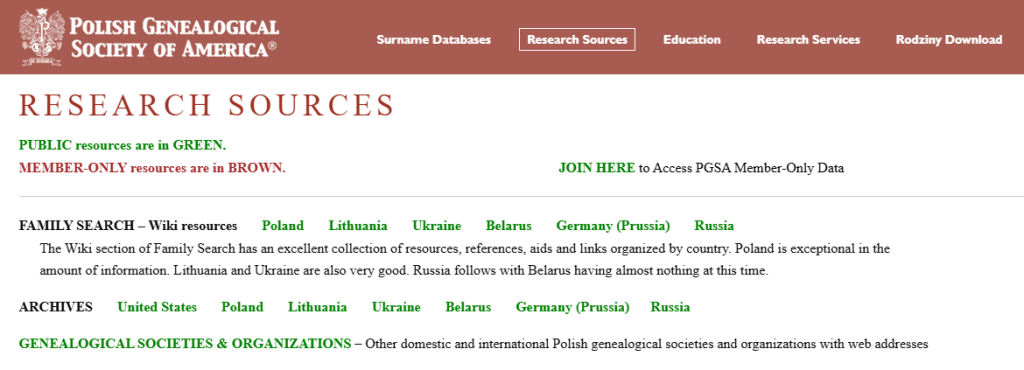Click 'to Access PGSA Member-Only Data' text

(741, 168)
